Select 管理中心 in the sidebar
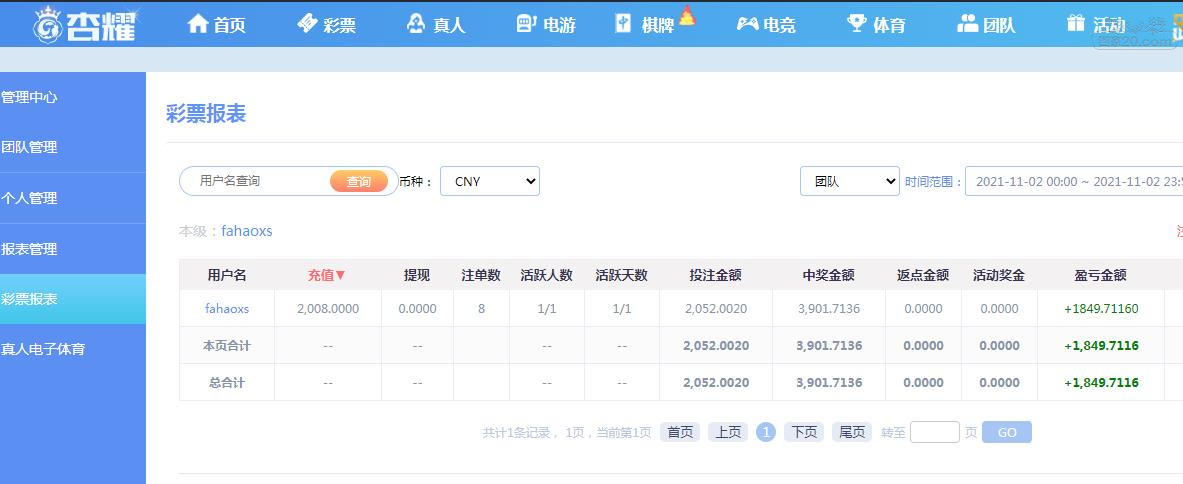The height and width of the screenshot is (484, 1183). click(72, 97)
